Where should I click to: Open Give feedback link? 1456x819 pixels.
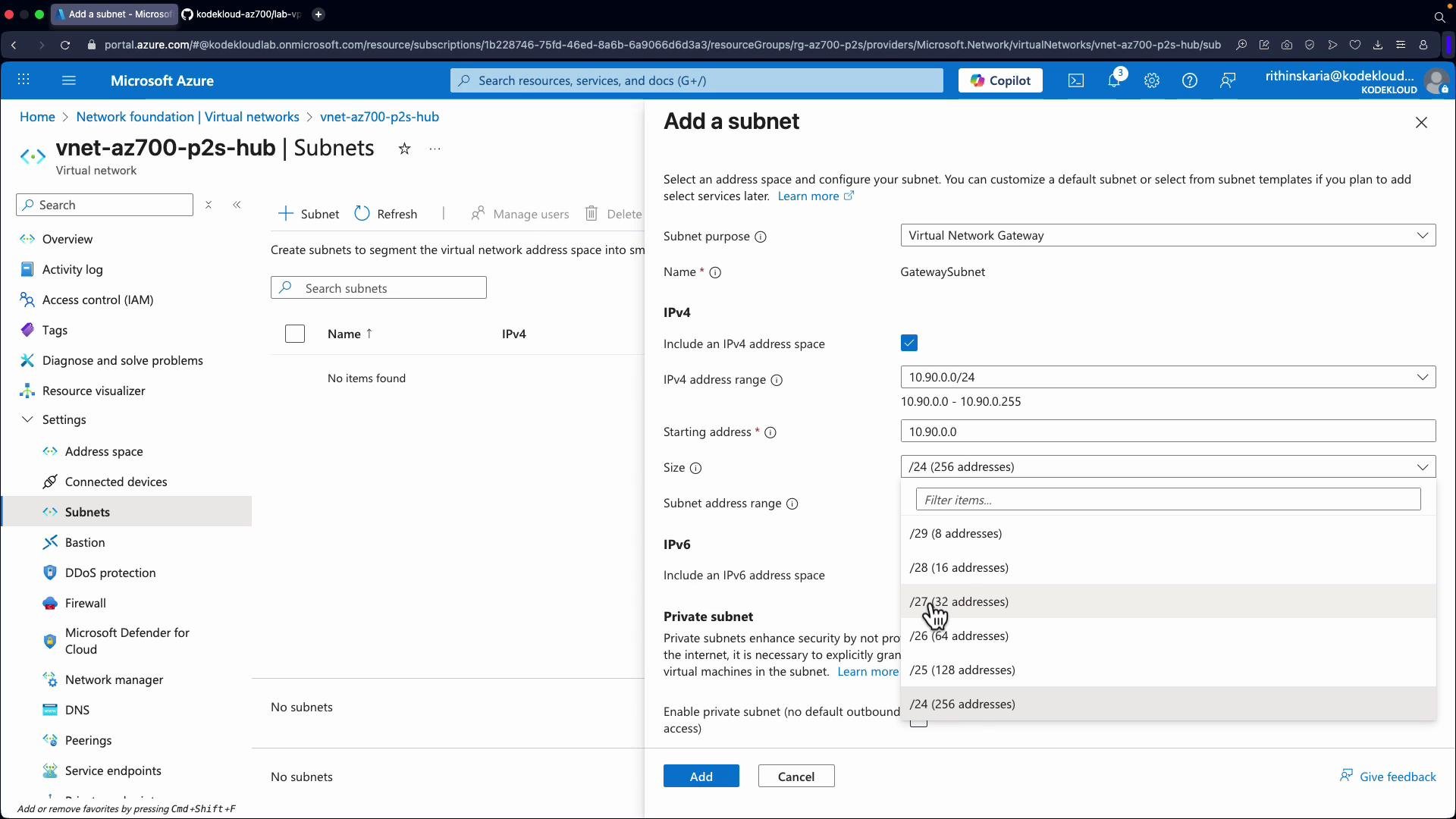tap(1388, 776)
